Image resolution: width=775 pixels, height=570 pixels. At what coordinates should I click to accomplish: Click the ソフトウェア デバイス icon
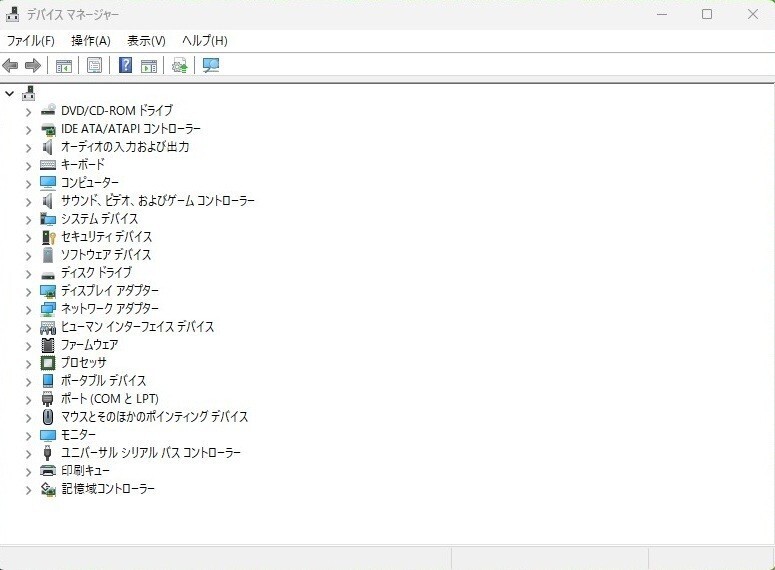[47, 255]
